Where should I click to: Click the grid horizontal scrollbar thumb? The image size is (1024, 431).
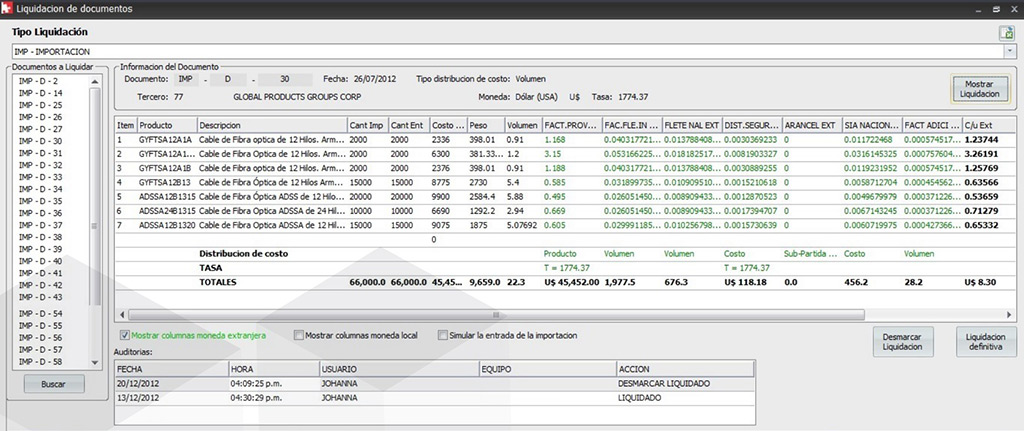496,315
